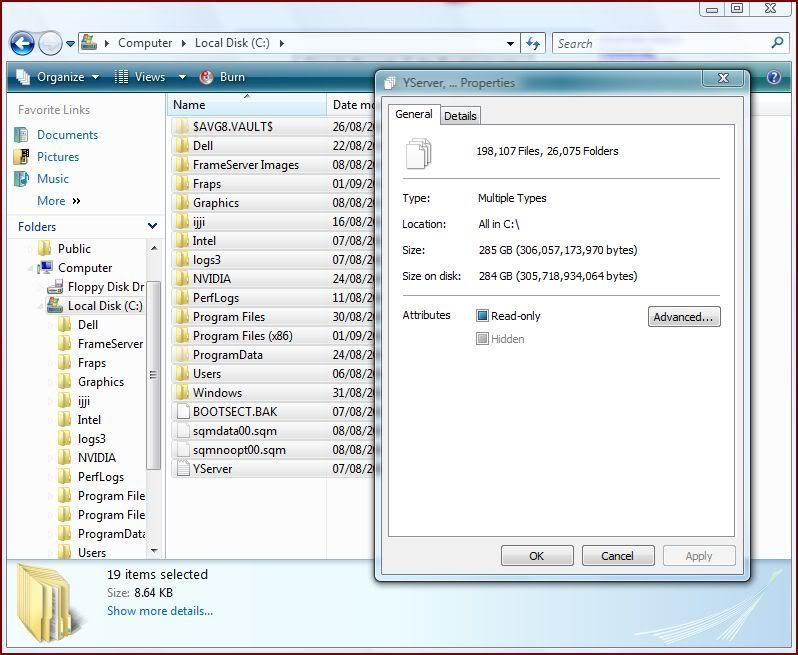
Task: Click Show more details link
Action: point(160,611)
